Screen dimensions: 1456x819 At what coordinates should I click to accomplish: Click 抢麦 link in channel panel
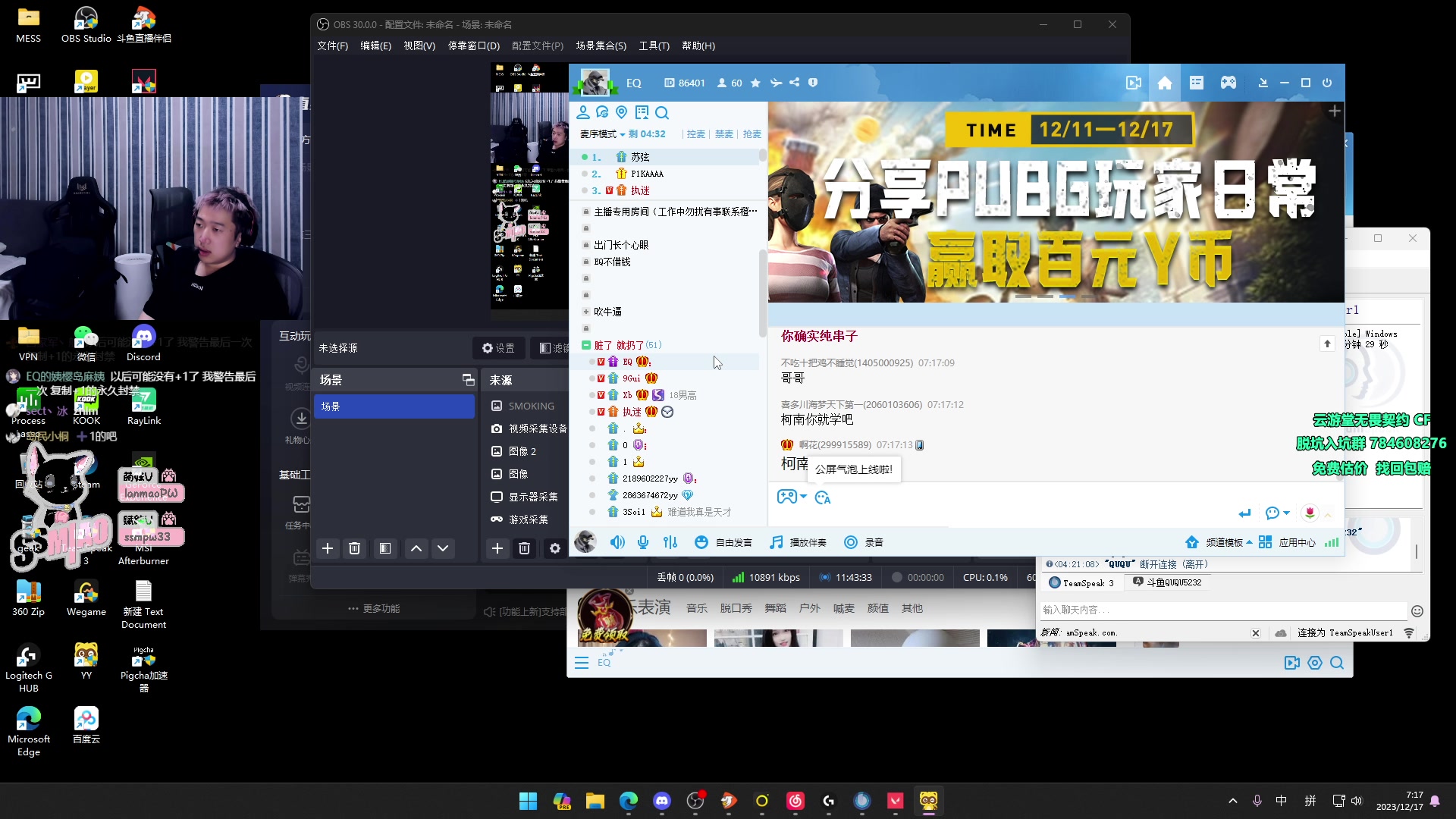pyautogui.click(x=752, y=134)
